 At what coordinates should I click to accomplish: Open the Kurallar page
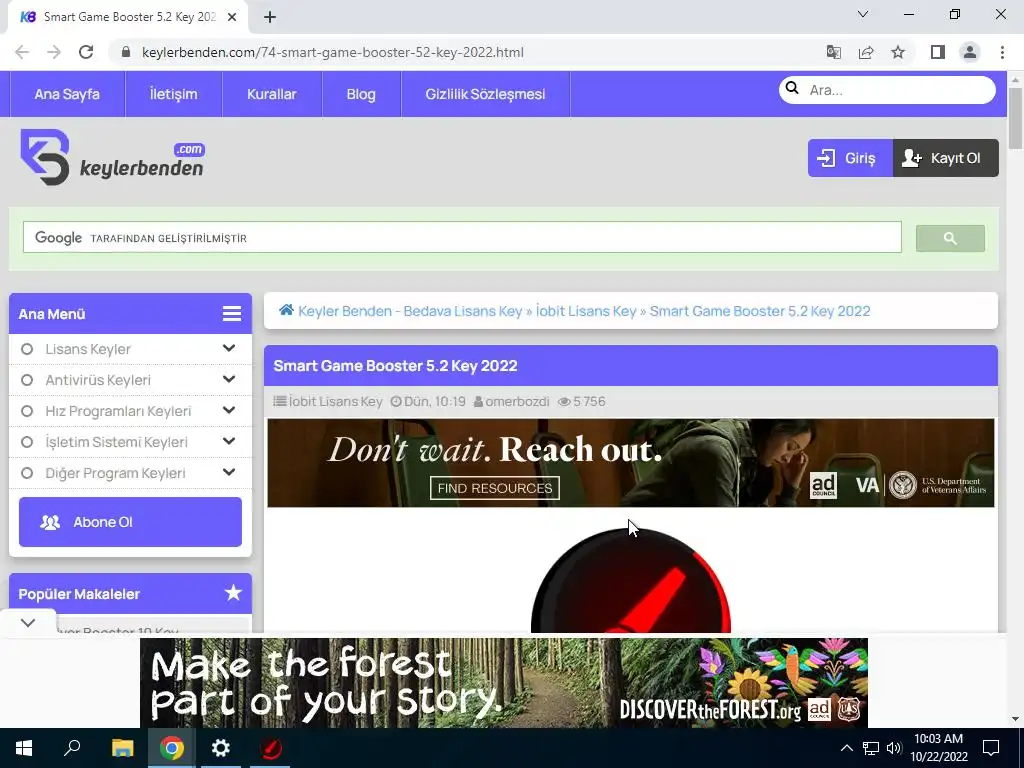click(x=272, y=94)
